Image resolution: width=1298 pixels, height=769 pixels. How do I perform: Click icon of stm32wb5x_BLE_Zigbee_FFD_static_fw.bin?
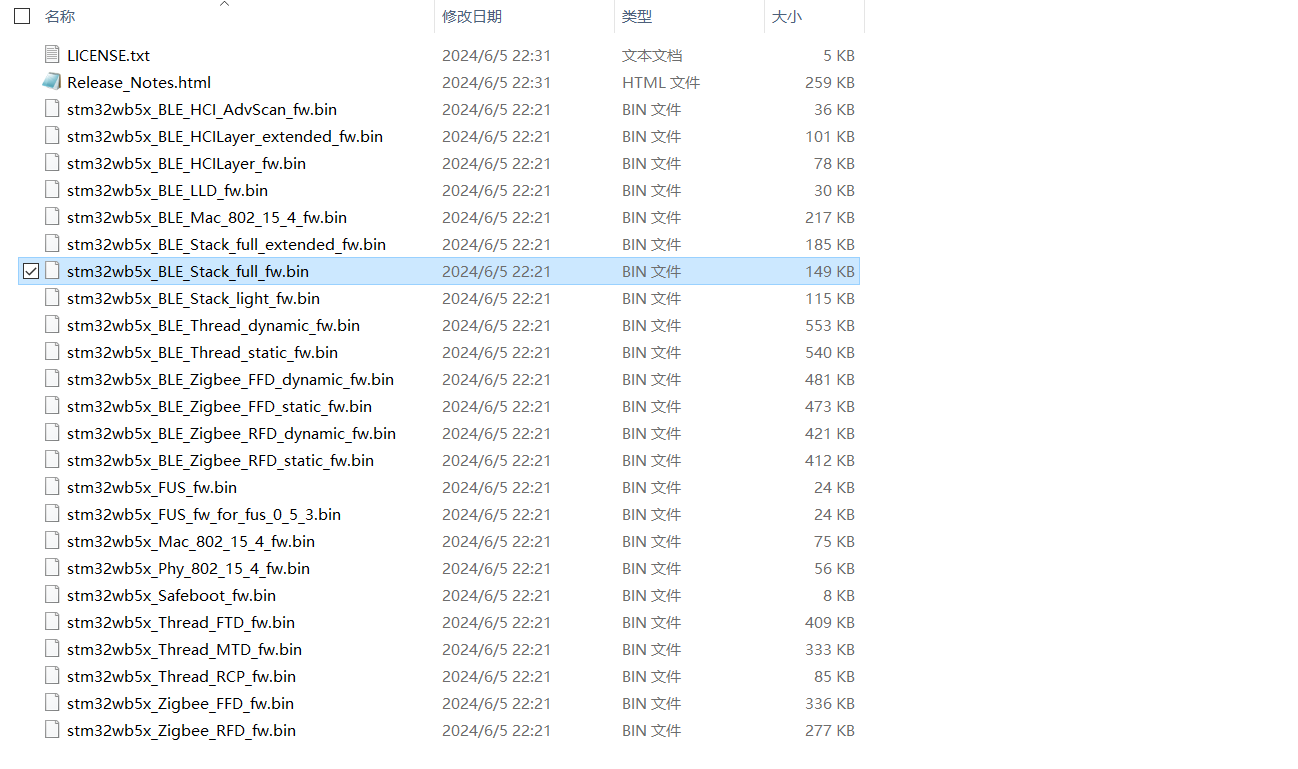coord(52,406)
